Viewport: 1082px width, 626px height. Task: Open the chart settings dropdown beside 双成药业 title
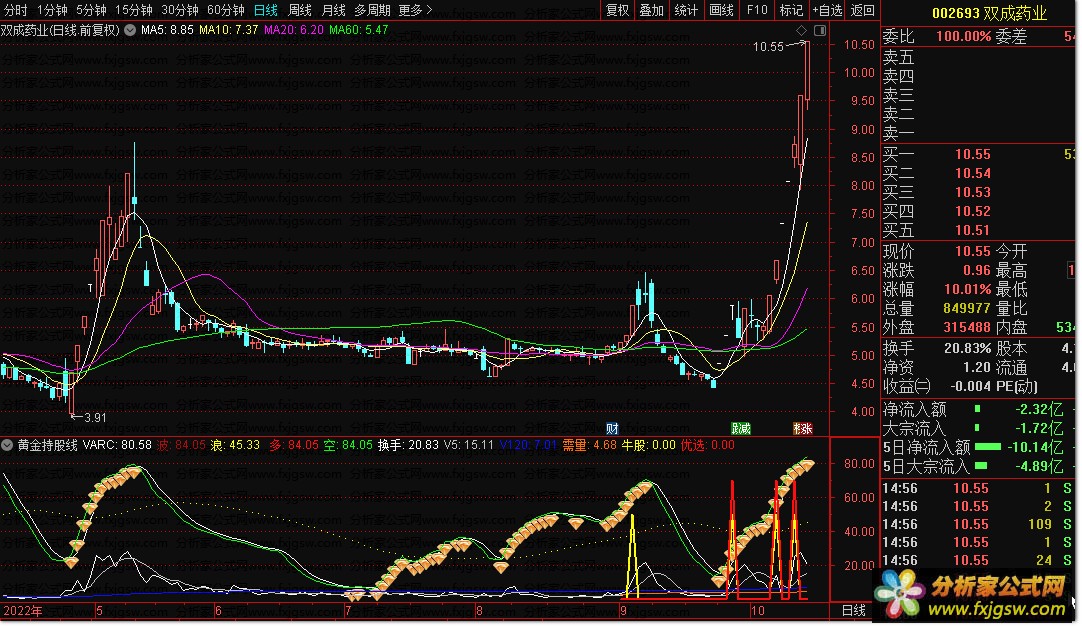[130, 30]
